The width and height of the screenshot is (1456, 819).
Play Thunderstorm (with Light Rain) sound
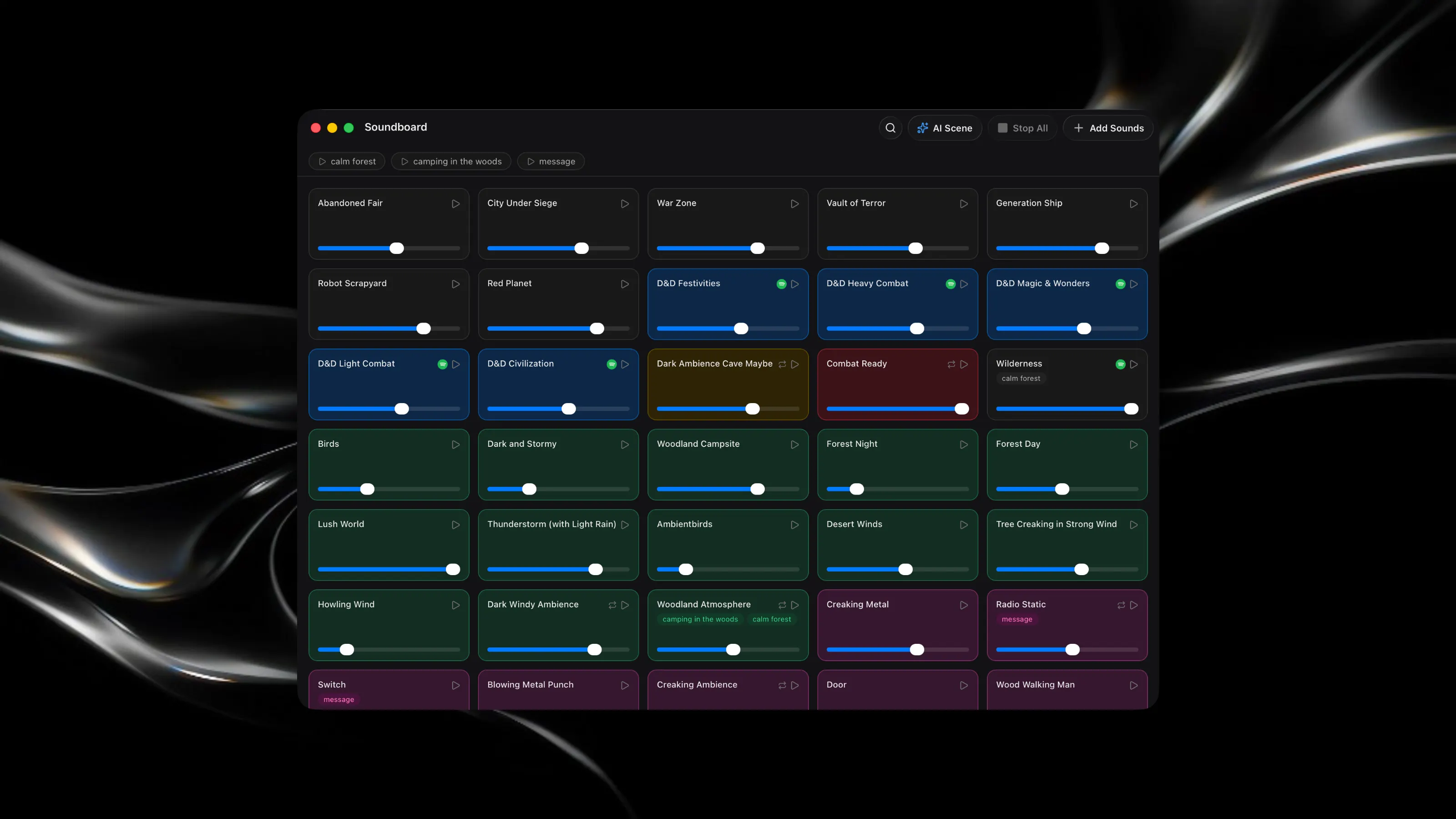(625, 525)
